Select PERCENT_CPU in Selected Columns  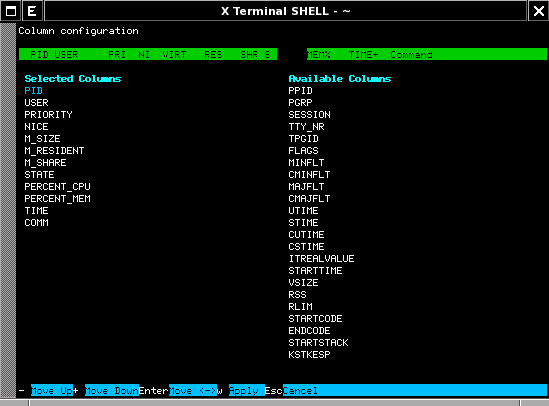(57, 187)
